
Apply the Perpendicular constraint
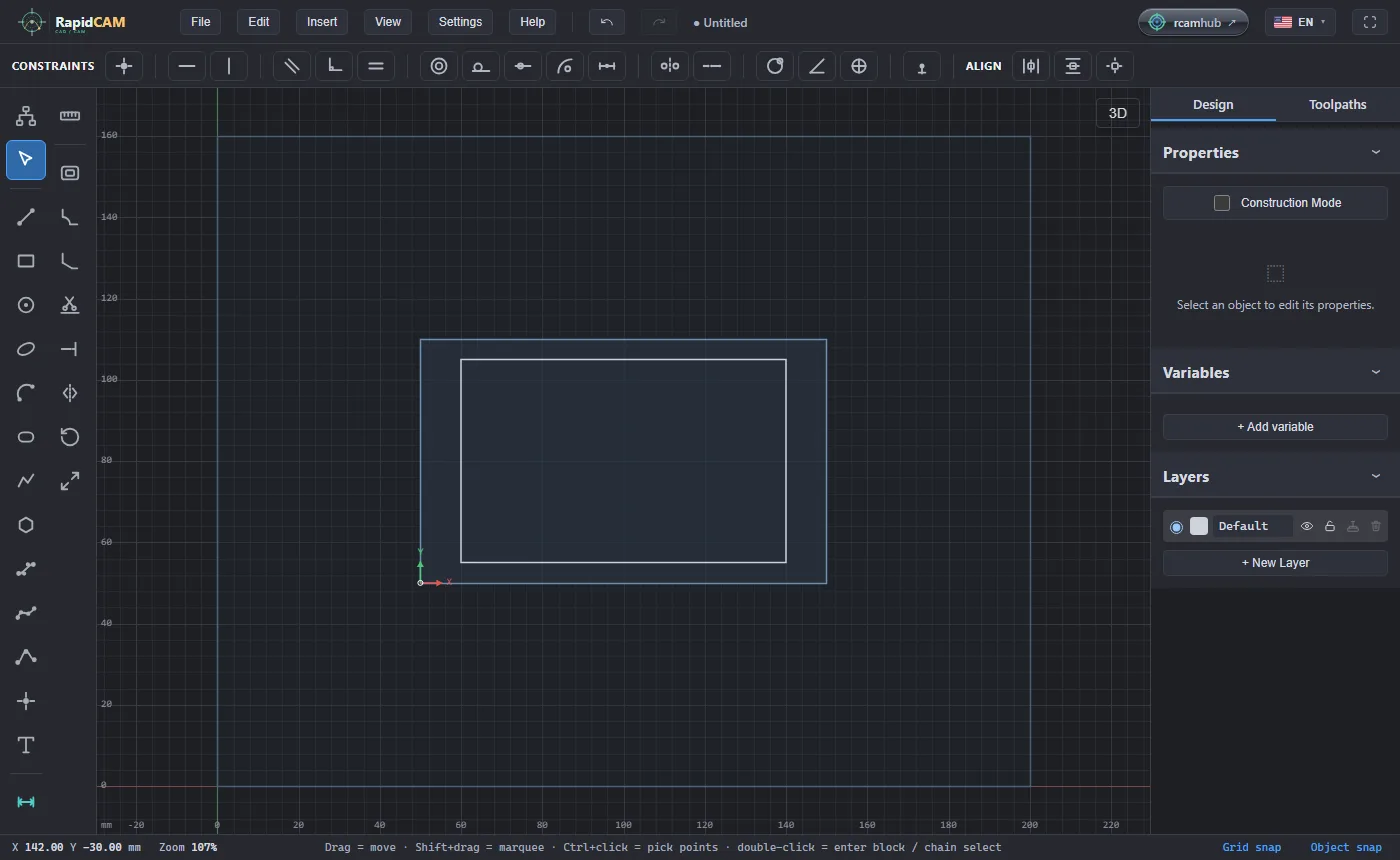click(x=334, y=66)
